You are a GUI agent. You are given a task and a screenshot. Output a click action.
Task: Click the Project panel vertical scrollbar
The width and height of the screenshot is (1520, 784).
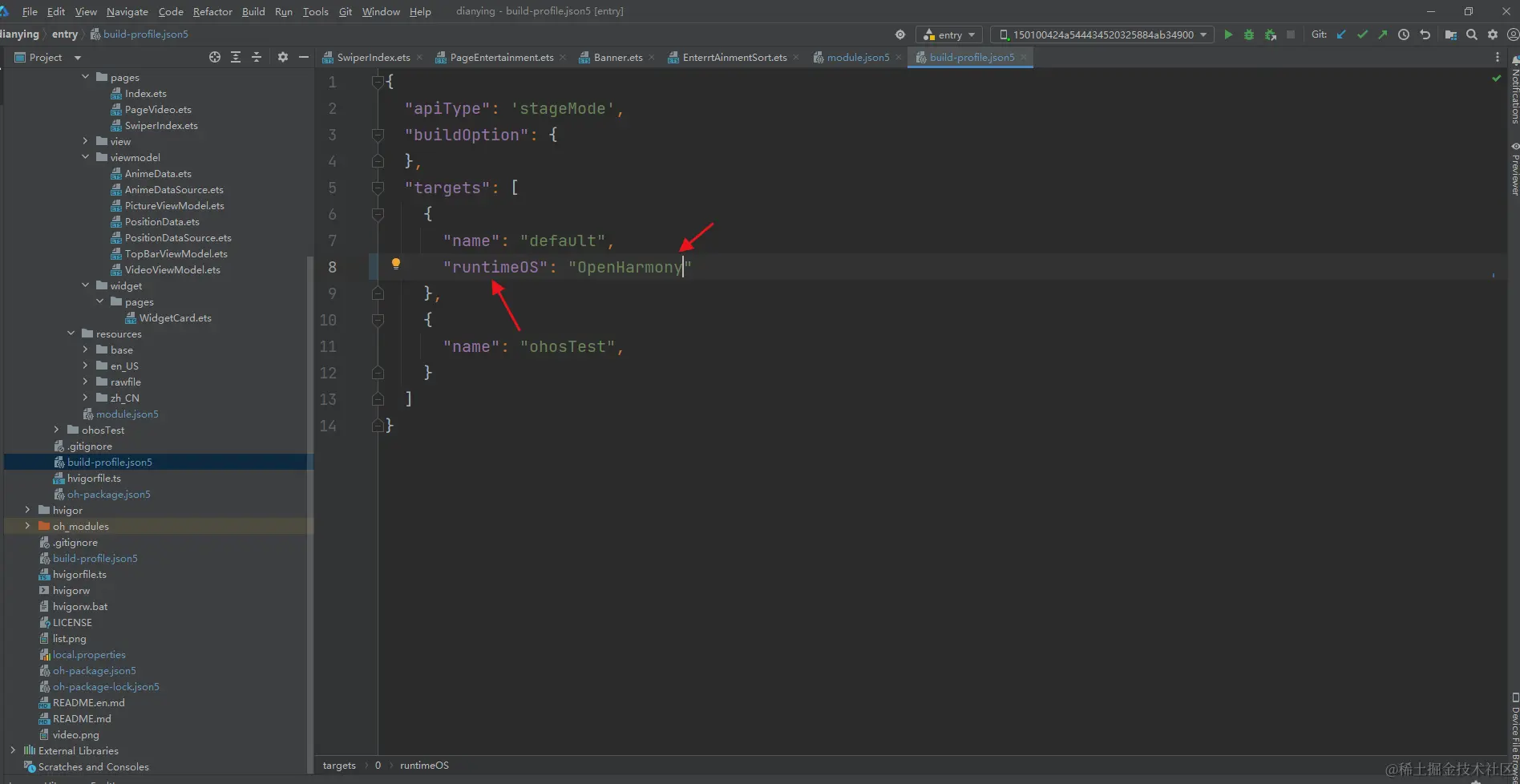pos(310,513)
